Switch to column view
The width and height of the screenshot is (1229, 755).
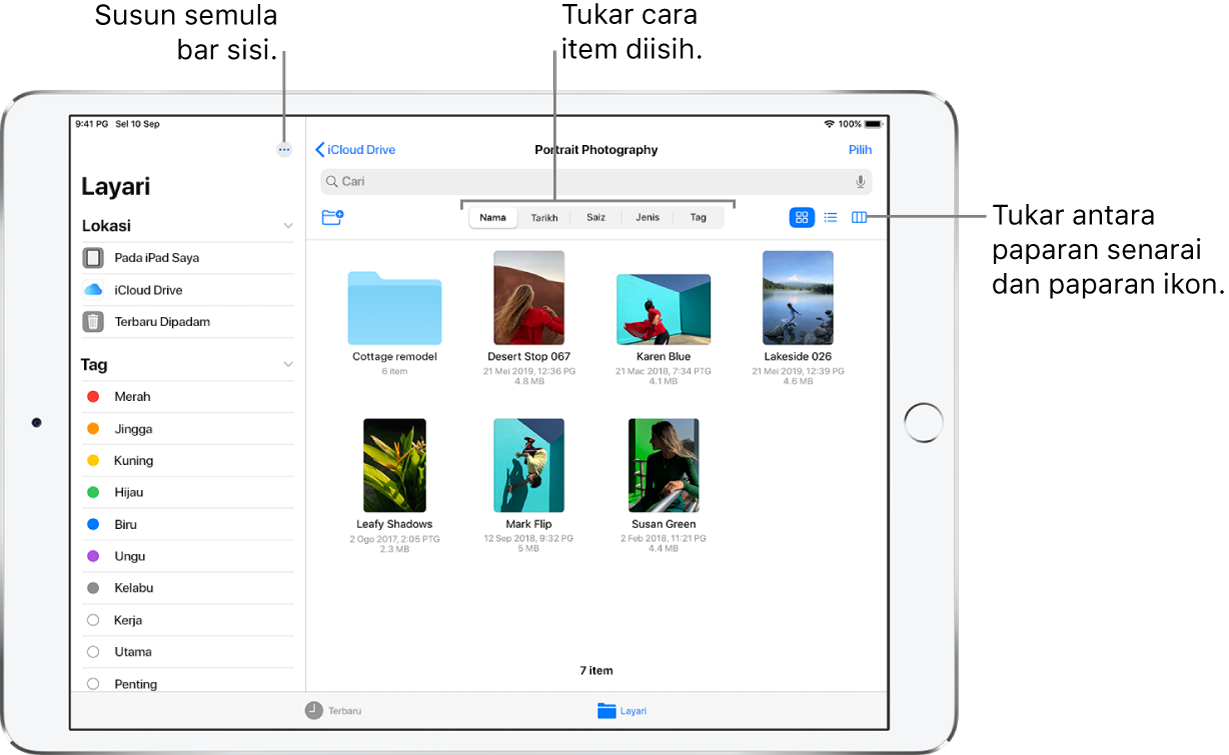[860, 217]
